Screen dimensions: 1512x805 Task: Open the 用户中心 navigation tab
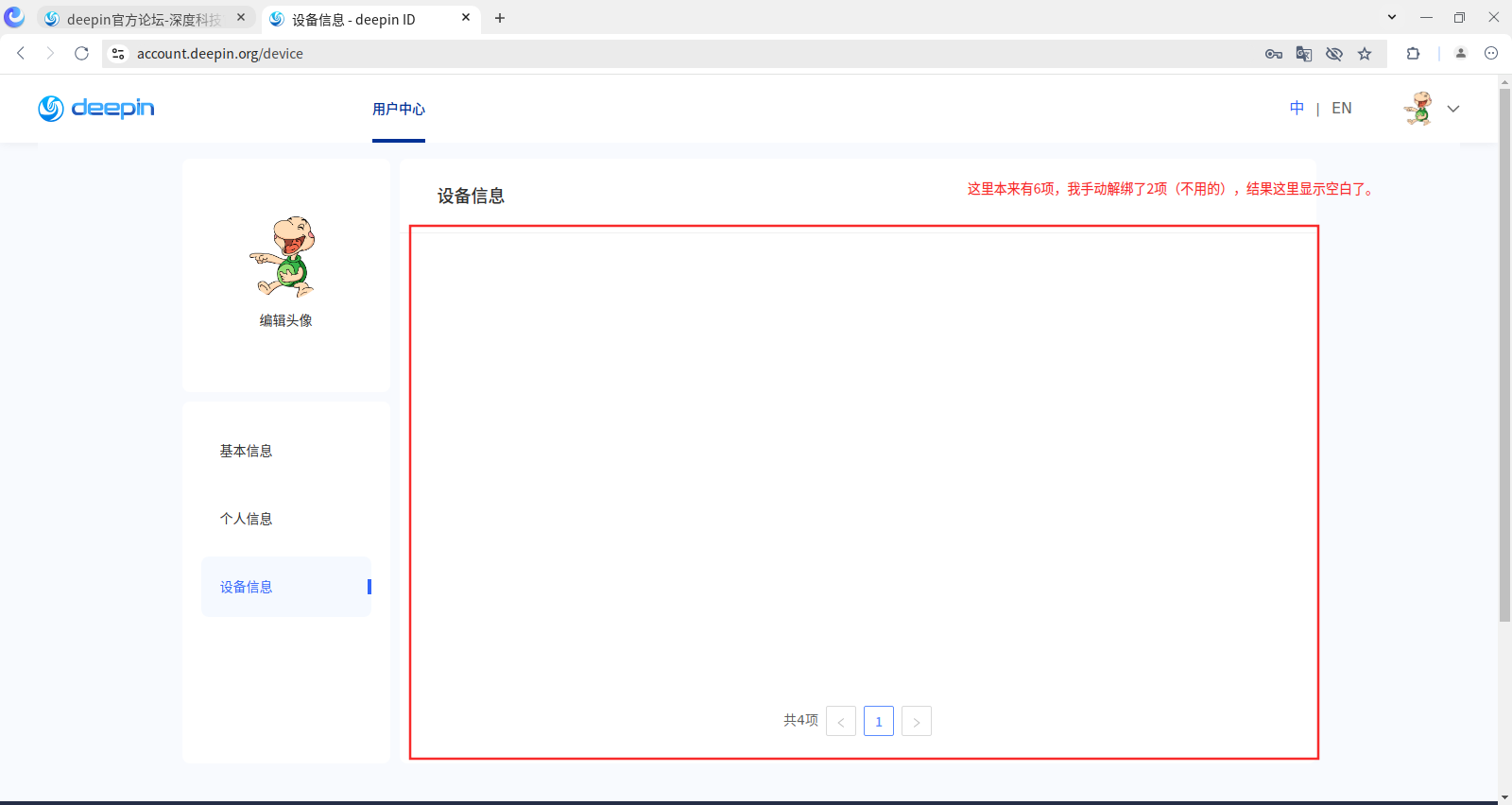(399, 109)
